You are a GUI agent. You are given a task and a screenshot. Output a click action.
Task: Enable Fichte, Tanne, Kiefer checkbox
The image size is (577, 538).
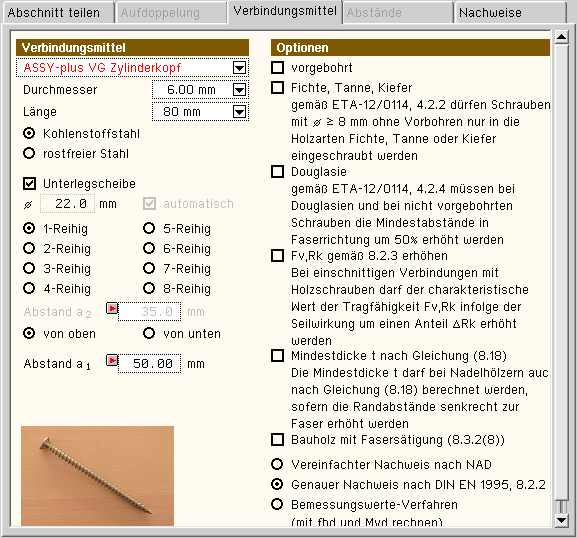(277, 88)
